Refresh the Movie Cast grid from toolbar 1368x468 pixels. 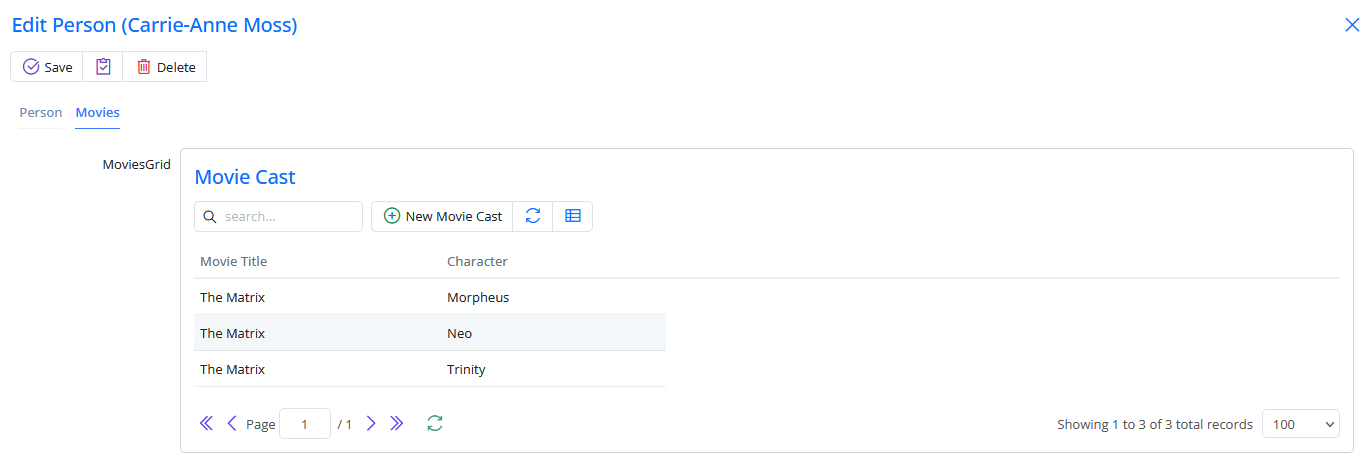click(533, 216)
